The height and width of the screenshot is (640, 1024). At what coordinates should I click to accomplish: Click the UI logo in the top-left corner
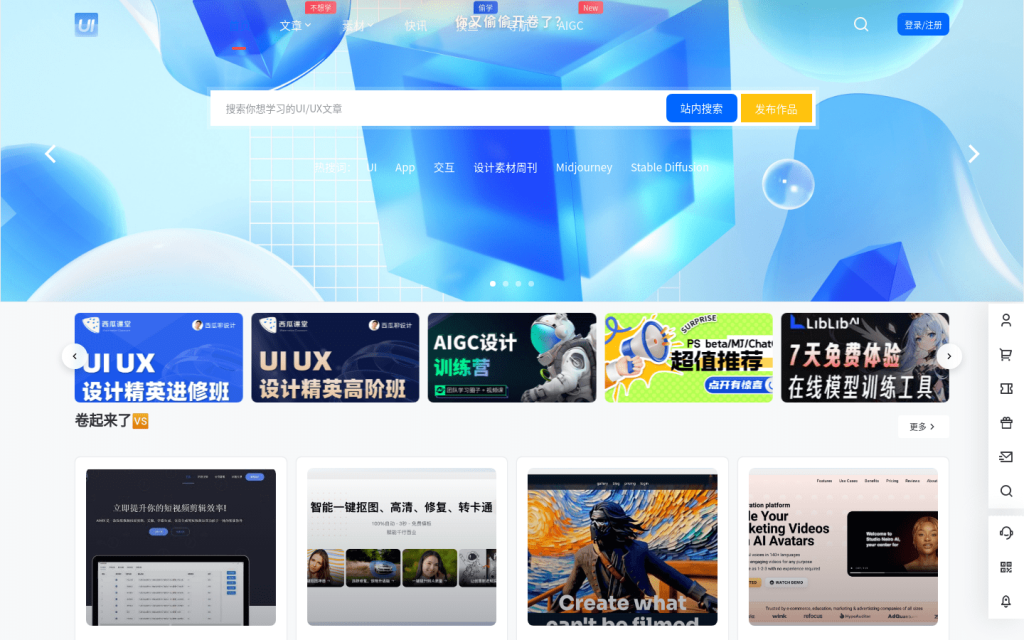click(x=86, y=25)
